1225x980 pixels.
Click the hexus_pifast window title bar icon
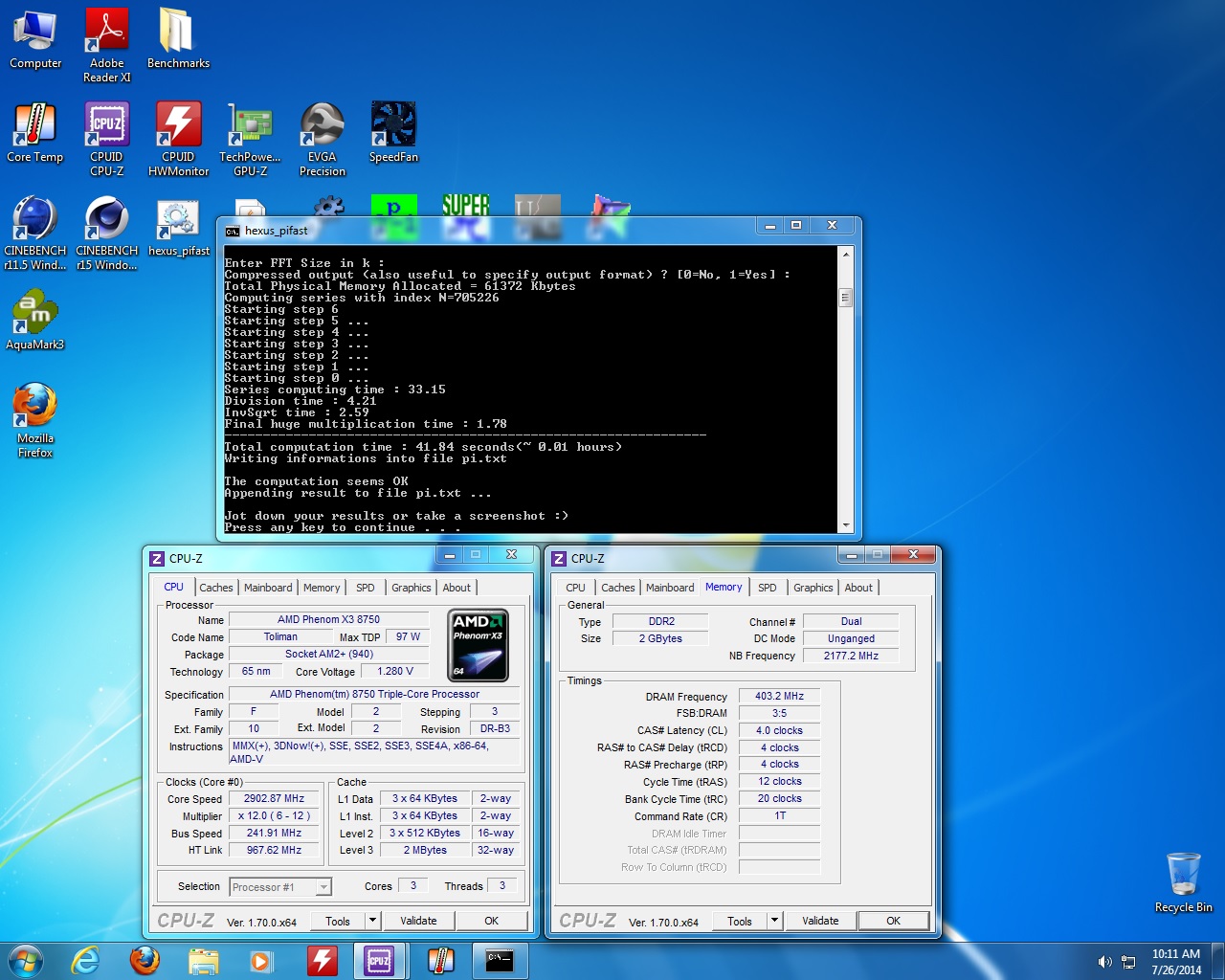pyautogui.click(x=232, y=231)
